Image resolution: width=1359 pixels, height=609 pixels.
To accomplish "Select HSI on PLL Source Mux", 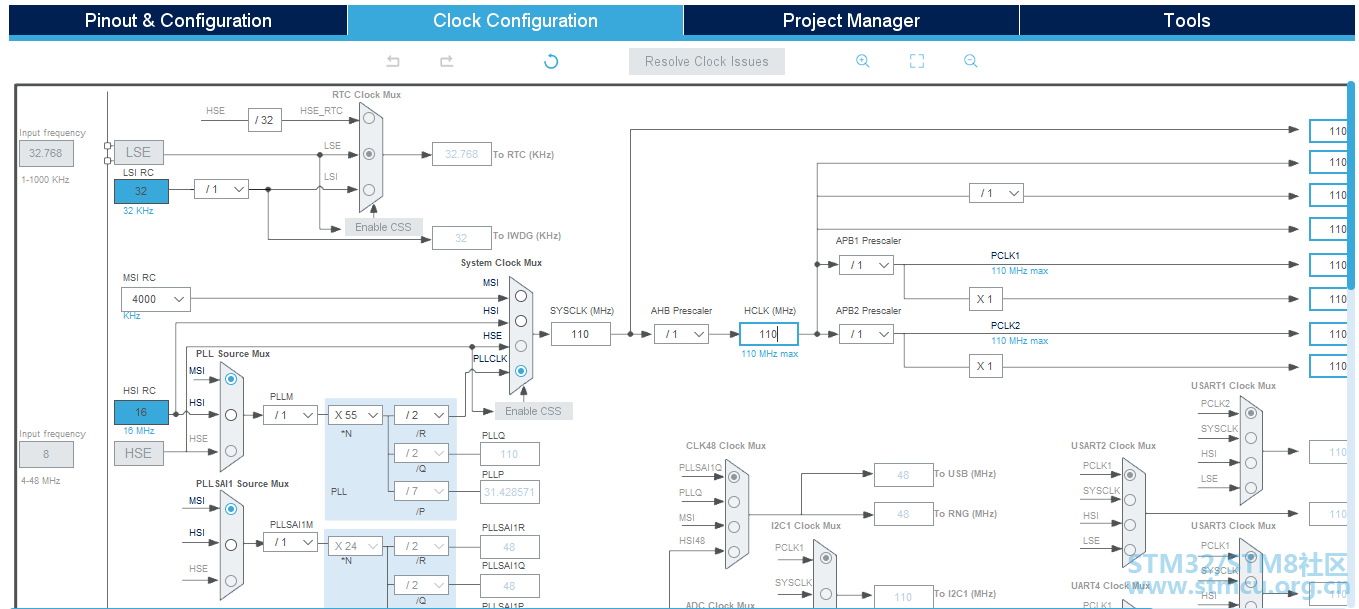I will point(231,415).
